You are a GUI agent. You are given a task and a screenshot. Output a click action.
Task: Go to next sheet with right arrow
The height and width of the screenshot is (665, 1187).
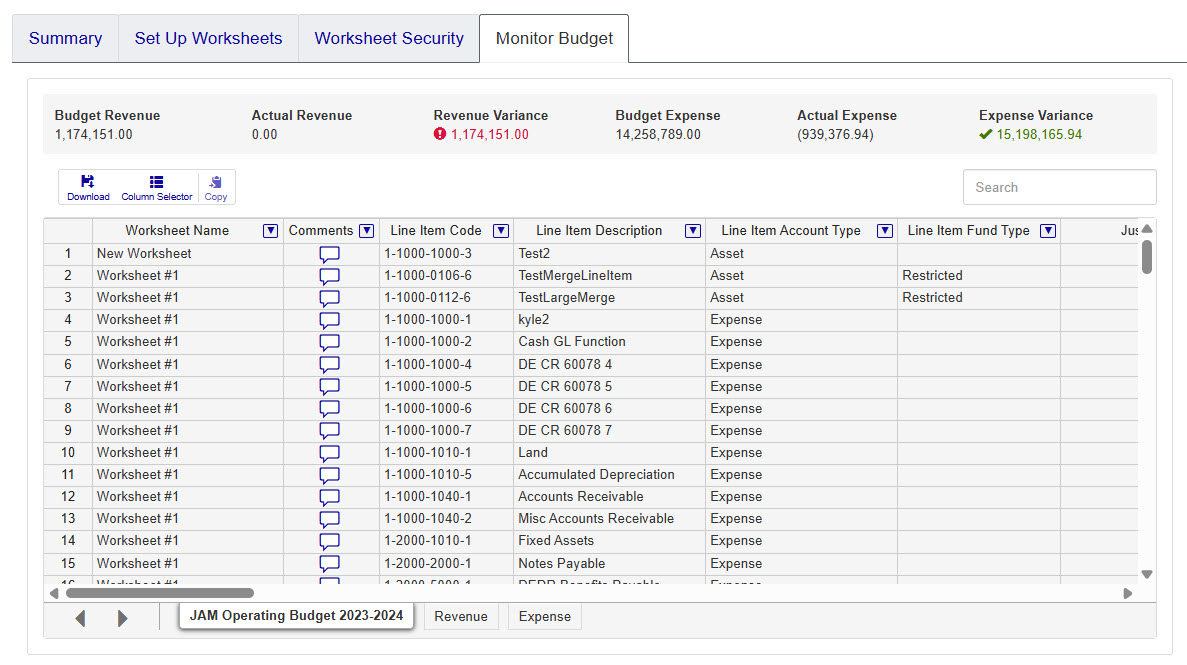tap(123, 618)
